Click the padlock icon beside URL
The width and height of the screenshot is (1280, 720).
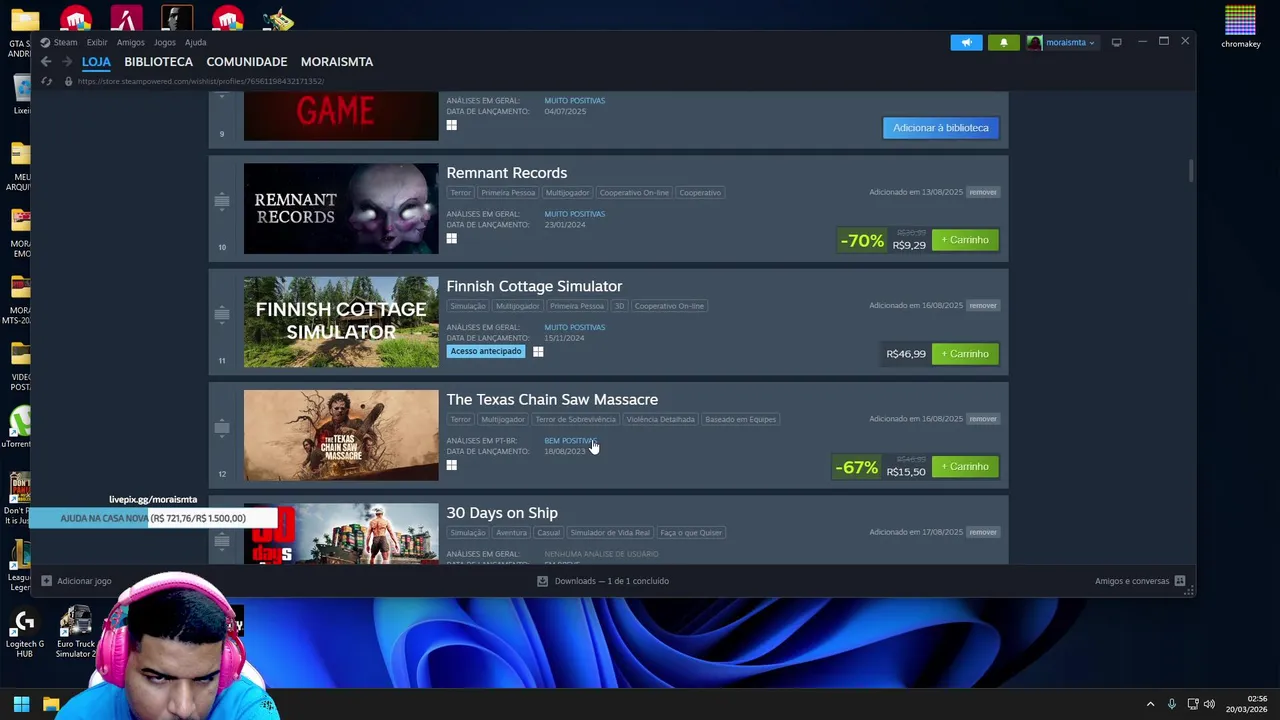[x=68, y=81]
